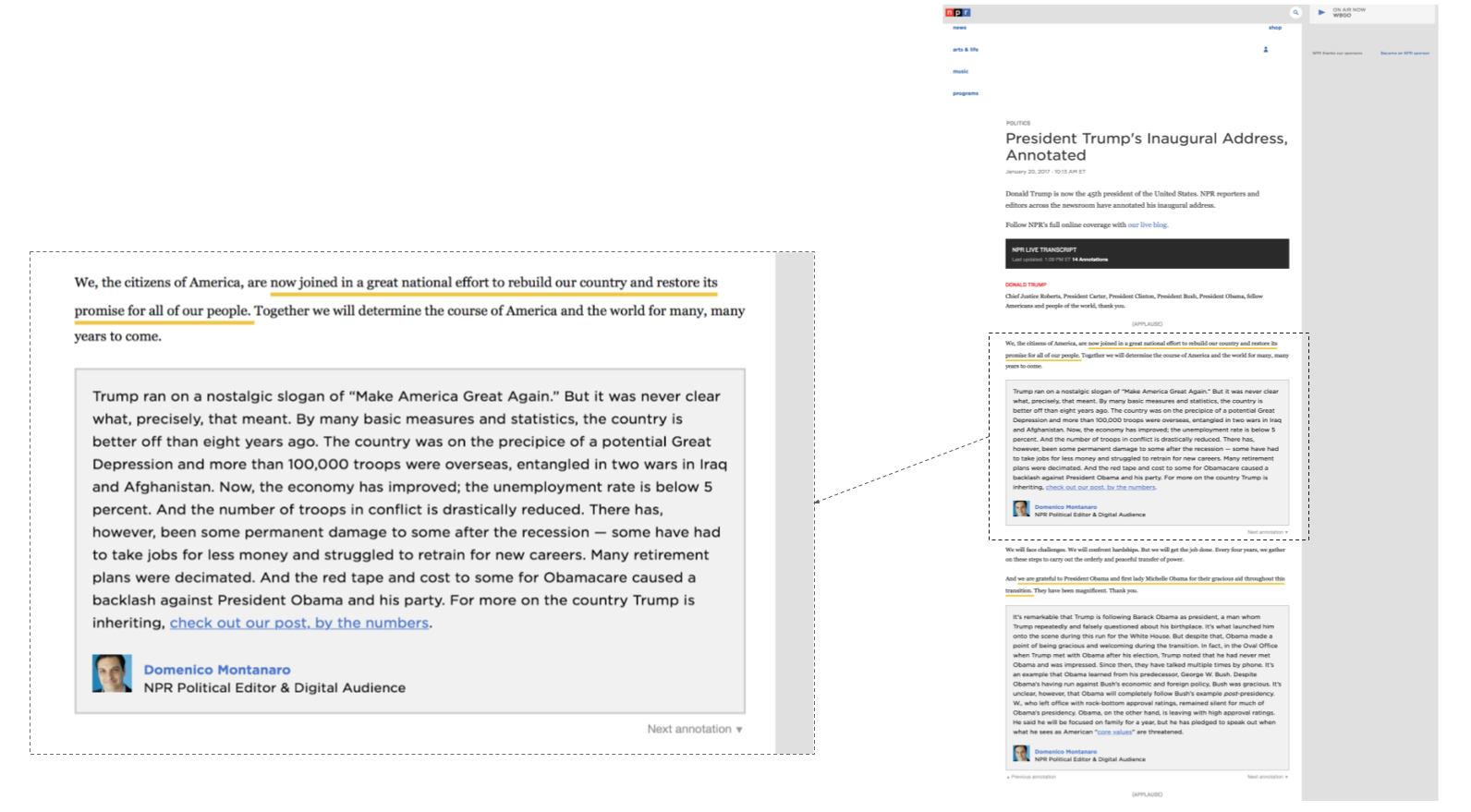The height and width of the screenshot is (812, 1471).
Task: Click Domenico Montanaro's photo in the enlarged callout
Action: point(112,673)
